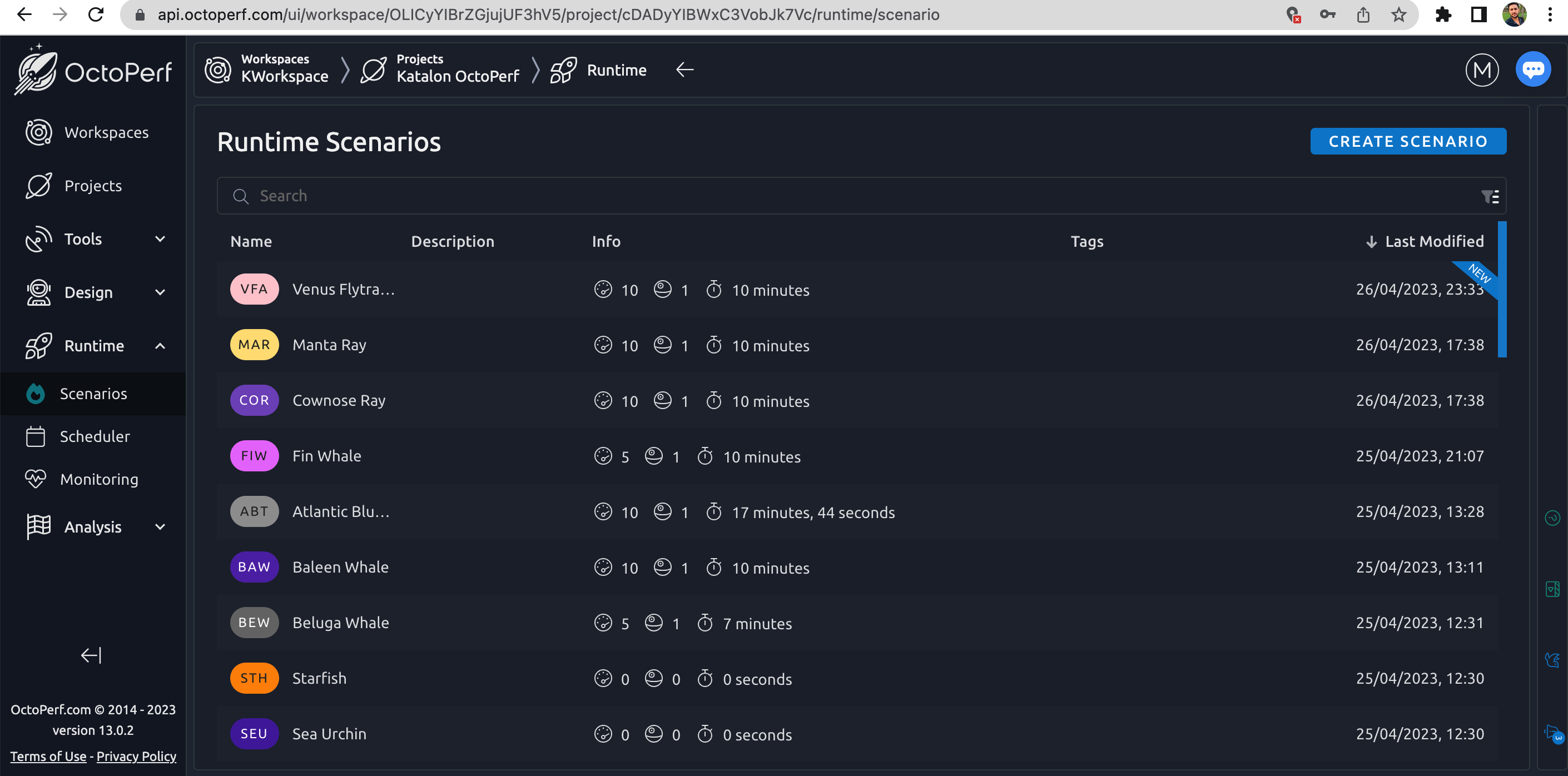Click the VFA scenario badge

(254, 289)
